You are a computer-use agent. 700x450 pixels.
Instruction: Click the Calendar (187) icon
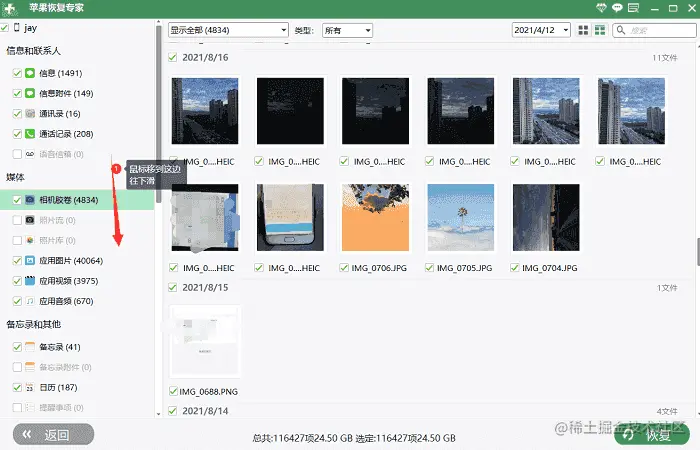tap(30, 387)
